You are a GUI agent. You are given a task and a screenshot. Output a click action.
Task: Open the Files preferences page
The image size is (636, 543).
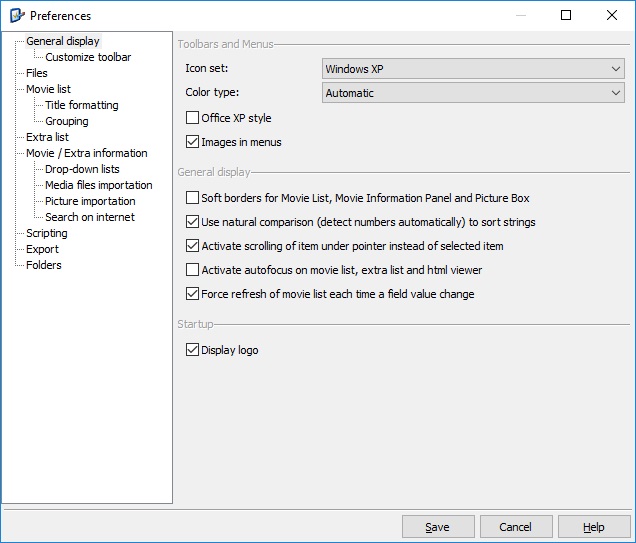click(x=37, y=73)
